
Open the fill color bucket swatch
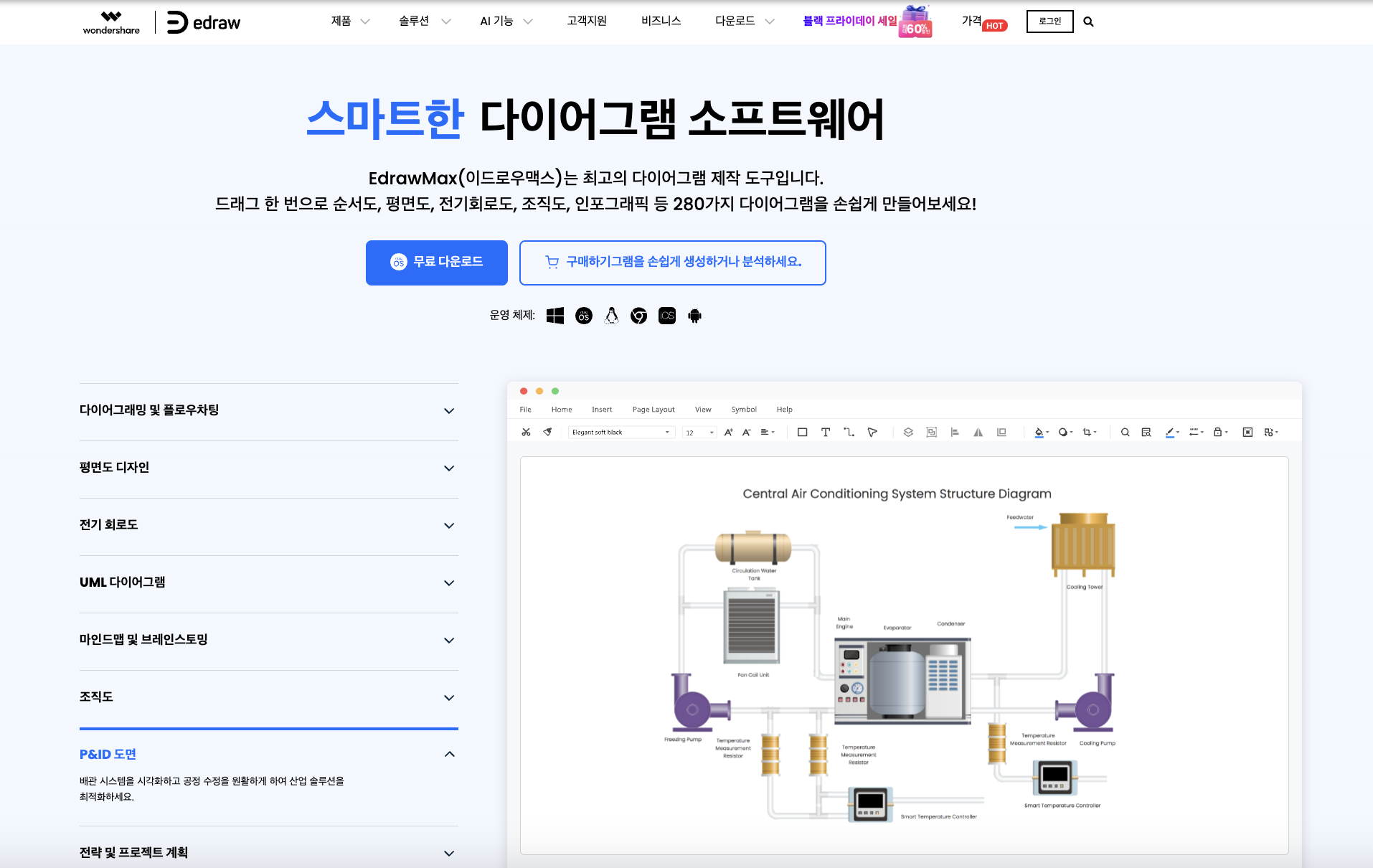(x=1041, y=432)
